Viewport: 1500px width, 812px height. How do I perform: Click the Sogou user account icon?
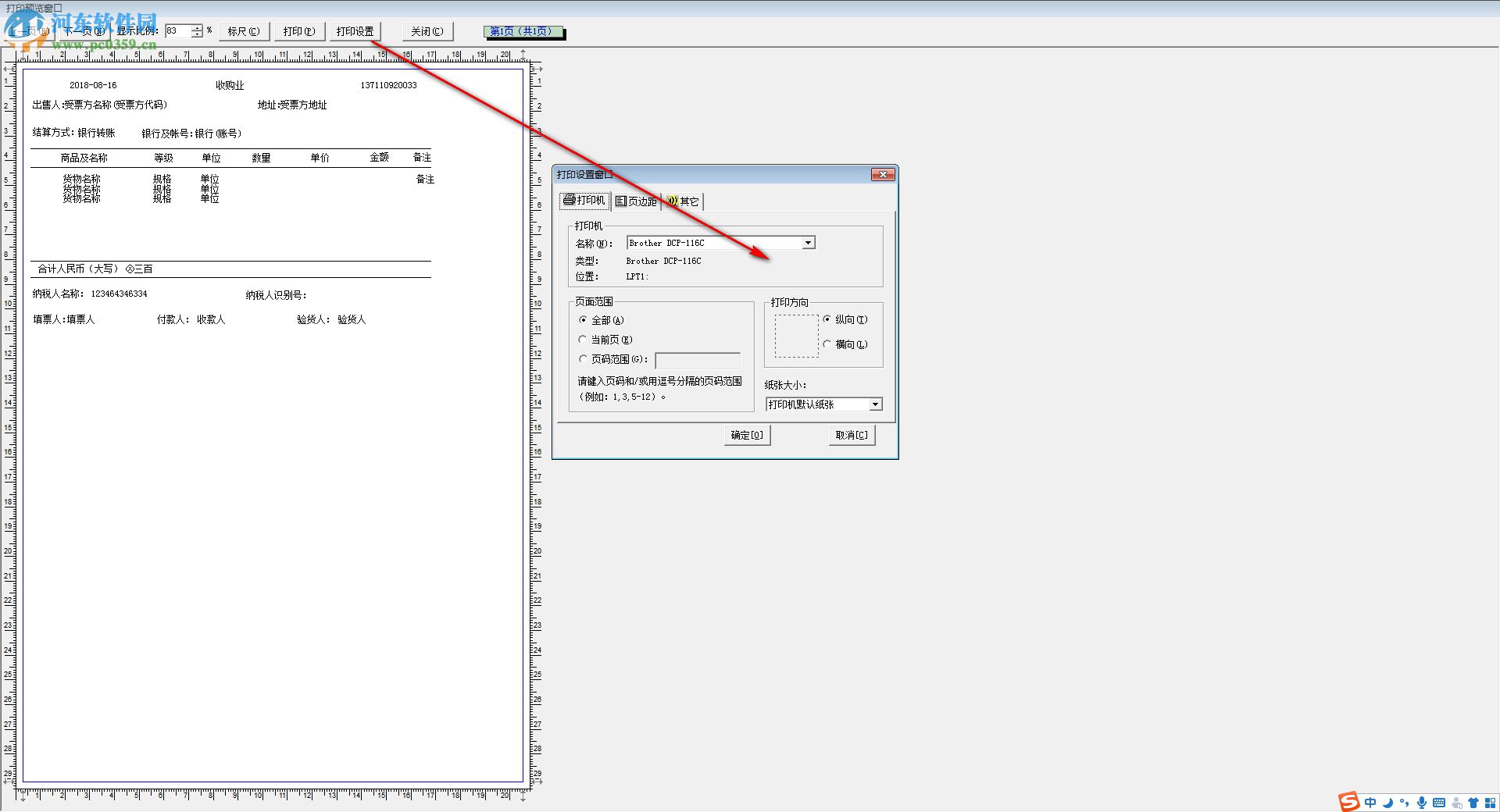(1456, 803)
